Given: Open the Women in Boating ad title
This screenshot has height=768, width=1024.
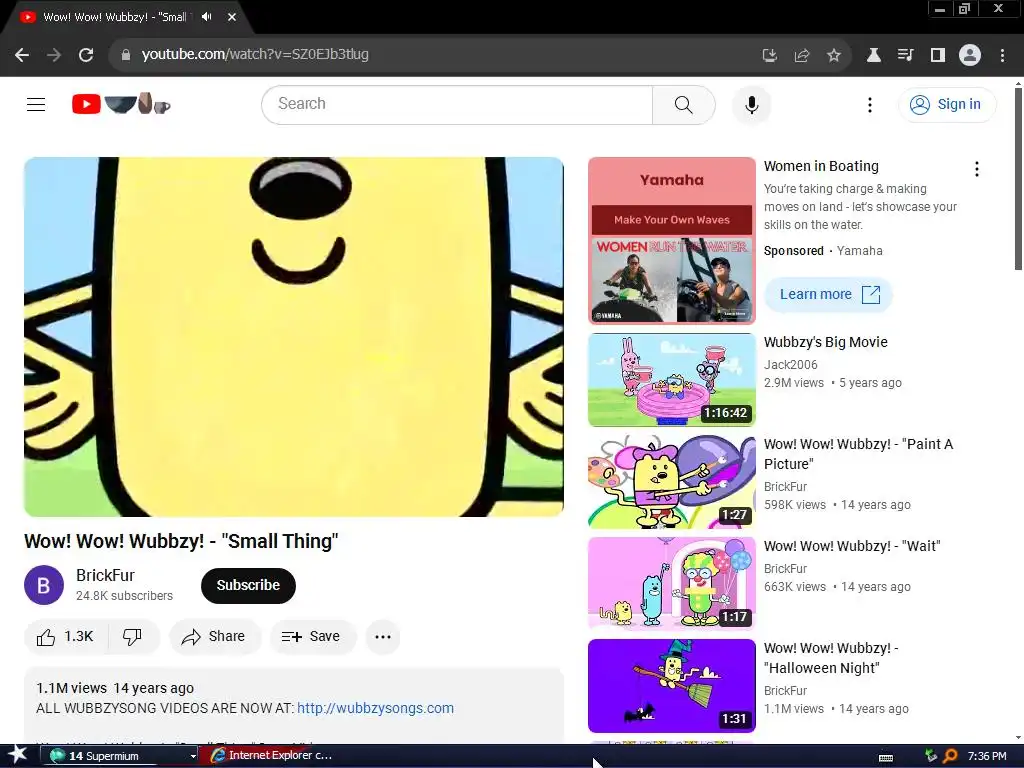Looking at the screenshot, I should [x=821, y=166].
